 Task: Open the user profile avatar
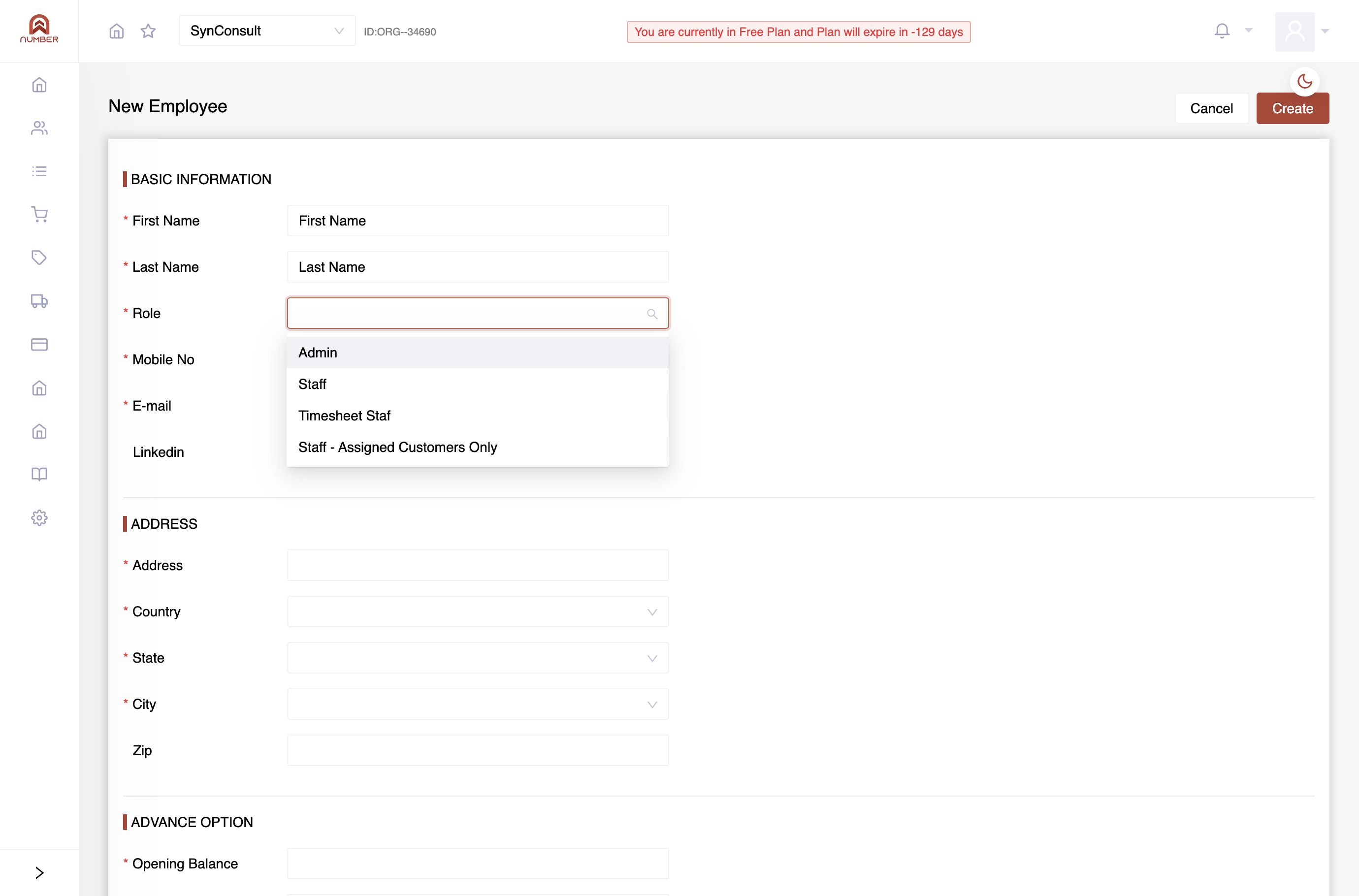[1295, 32]
